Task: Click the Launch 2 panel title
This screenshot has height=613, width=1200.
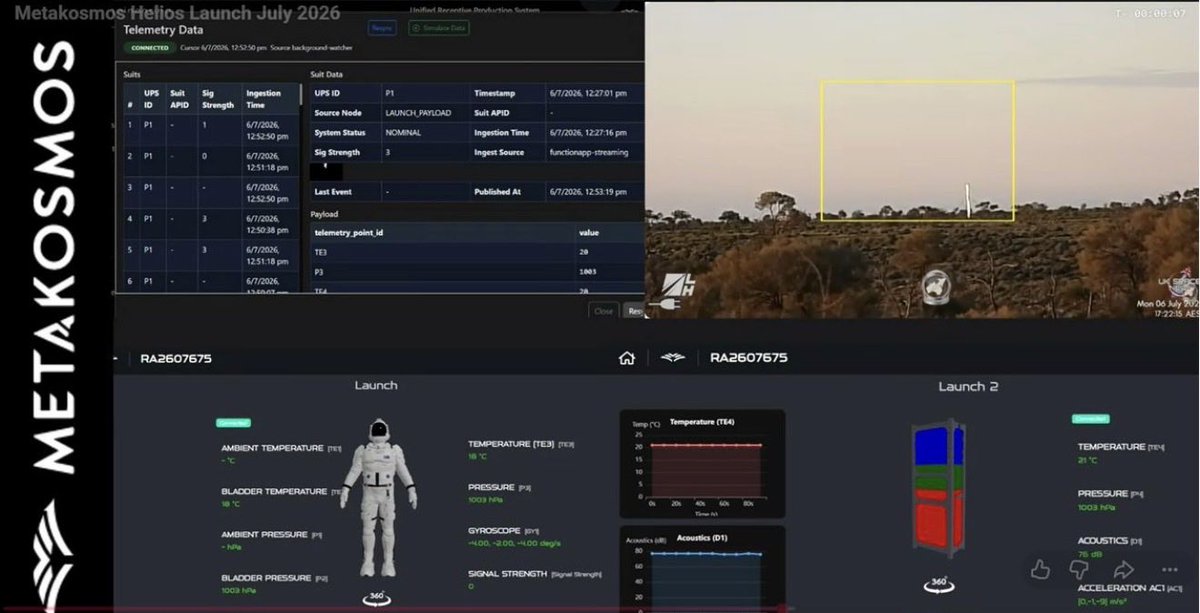Action: [x=967, y=386]
